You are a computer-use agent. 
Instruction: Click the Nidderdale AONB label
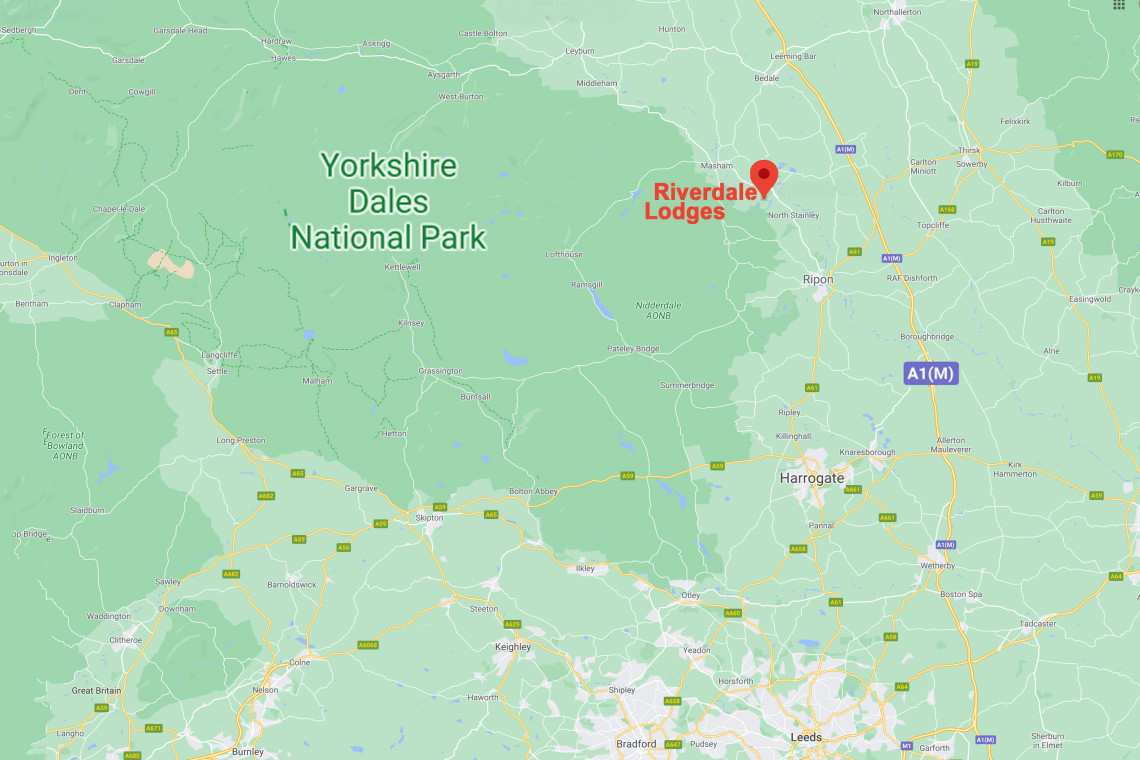(658, 311)
